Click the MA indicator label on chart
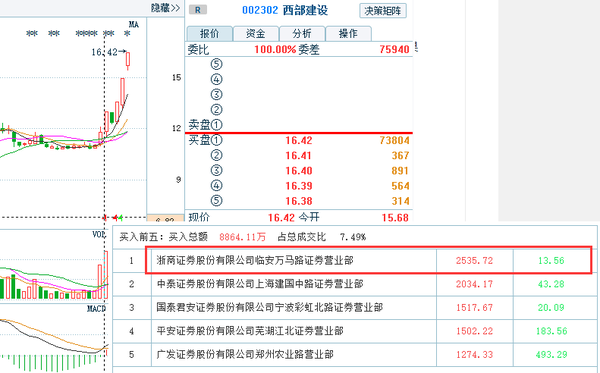 134,24
